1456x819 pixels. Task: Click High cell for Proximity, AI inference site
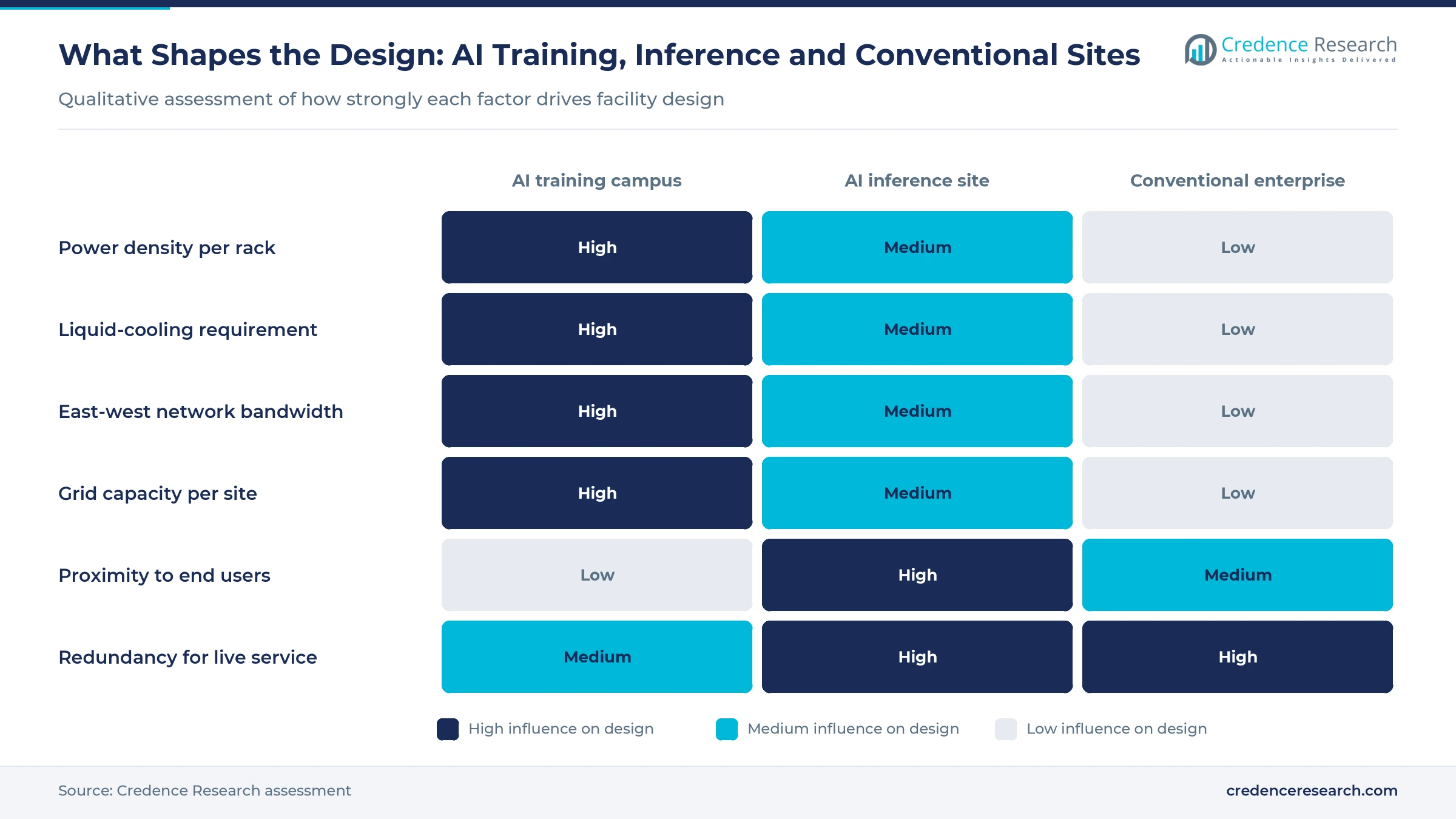click(917, 575)
